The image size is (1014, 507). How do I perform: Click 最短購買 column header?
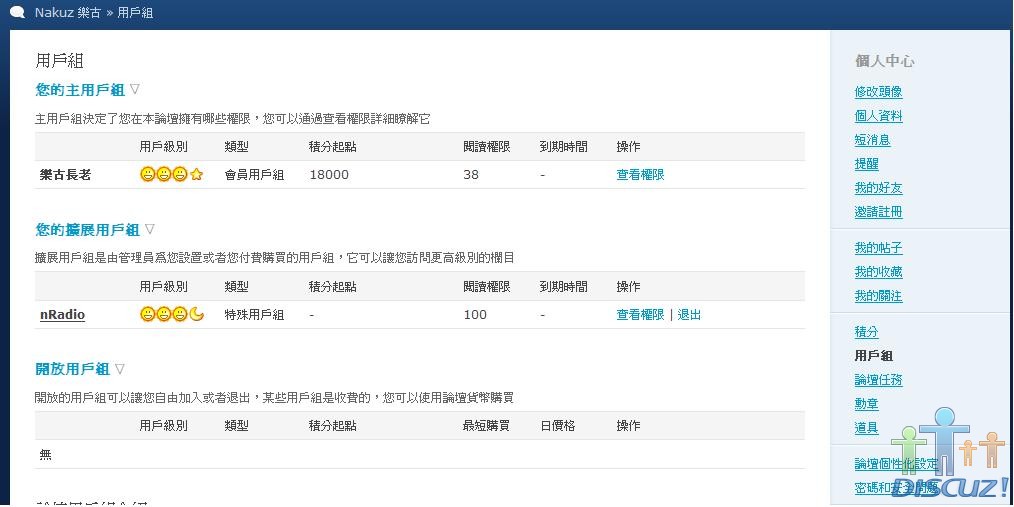coord(486,426)
